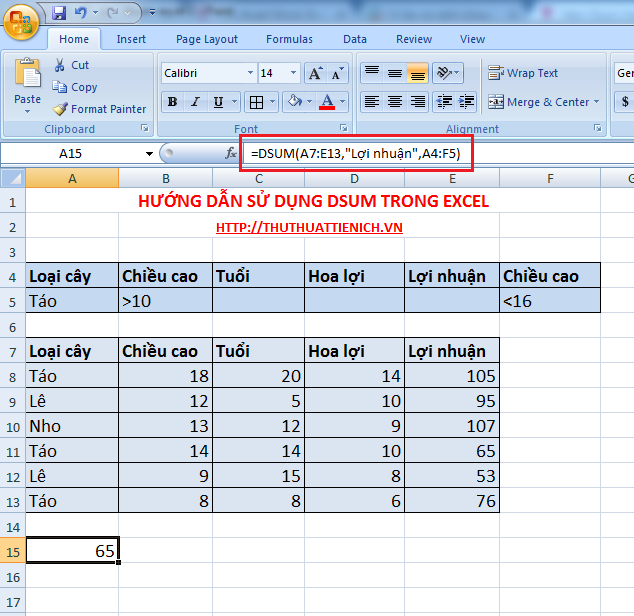Click the Office Button logo
The width and height of the screenshot is (634, 616).
coord(22,22)
